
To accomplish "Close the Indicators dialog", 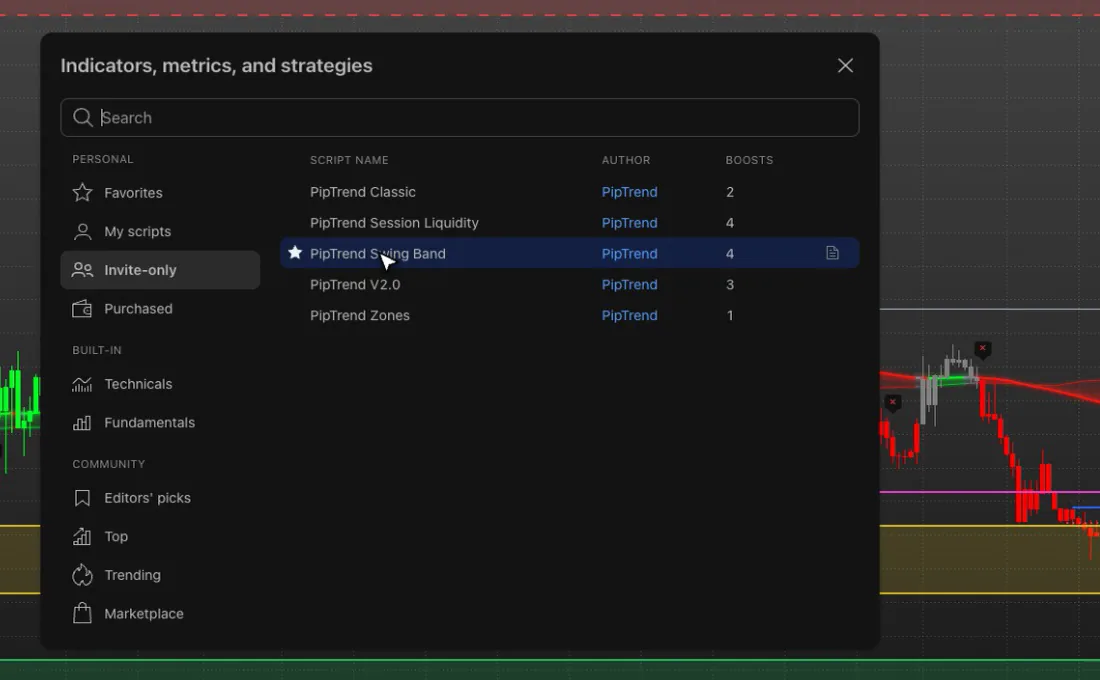I will [x=845, y=65].
